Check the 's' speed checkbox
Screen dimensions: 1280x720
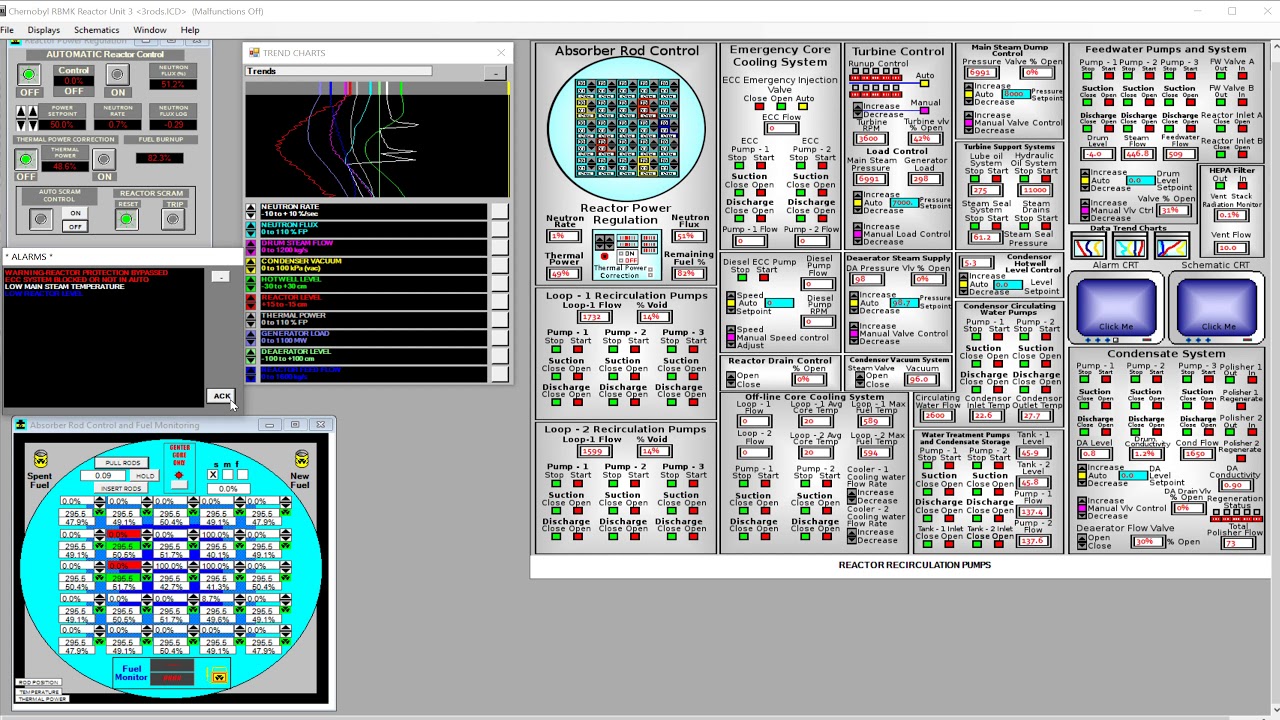click(x=213, y=474)
